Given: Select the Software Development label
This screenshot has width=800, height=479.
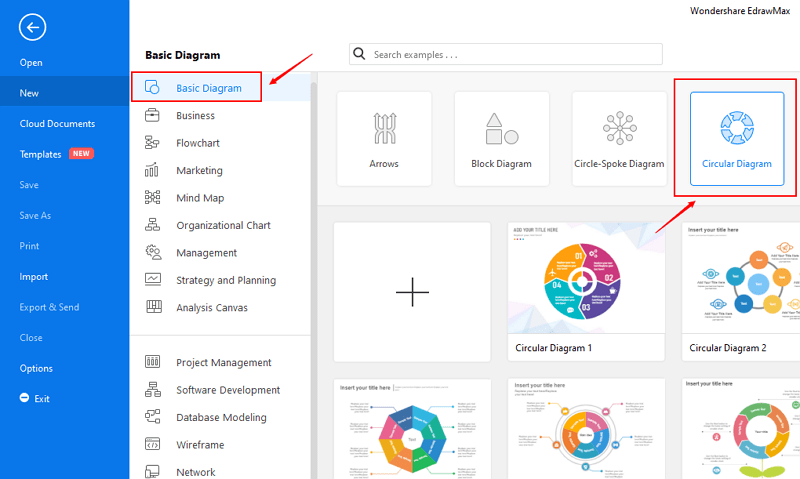Looking at the screenshot, I should pos(228,390).
